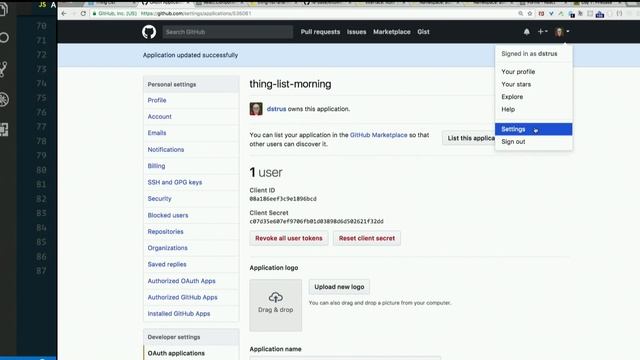Expand the plus create-new dropdown
Image resolution: width=640 pixels, height=360 pixels.
coord(542,31)
